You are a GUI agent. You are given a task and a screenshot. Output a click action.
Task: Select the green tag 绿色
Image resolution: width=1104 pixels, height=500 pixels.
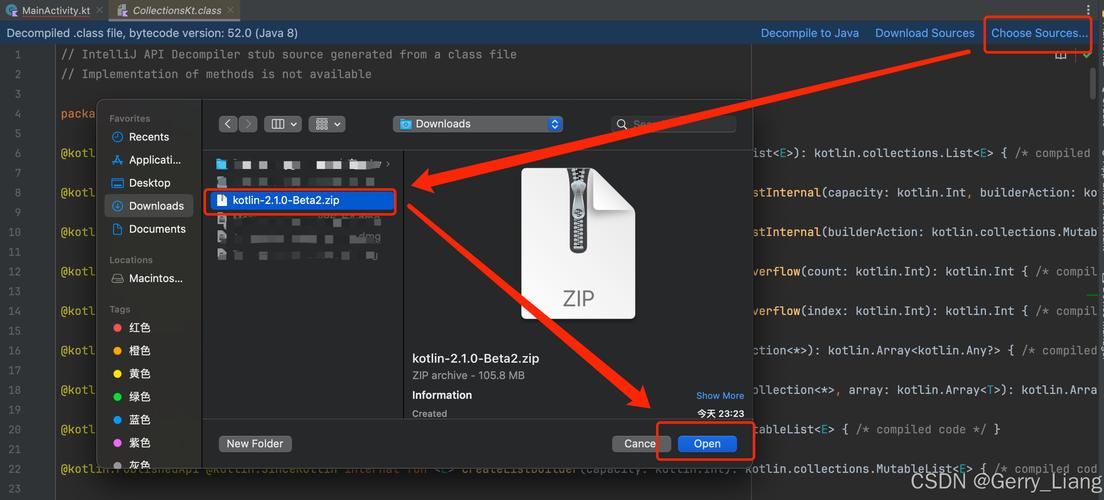[140, 396]
